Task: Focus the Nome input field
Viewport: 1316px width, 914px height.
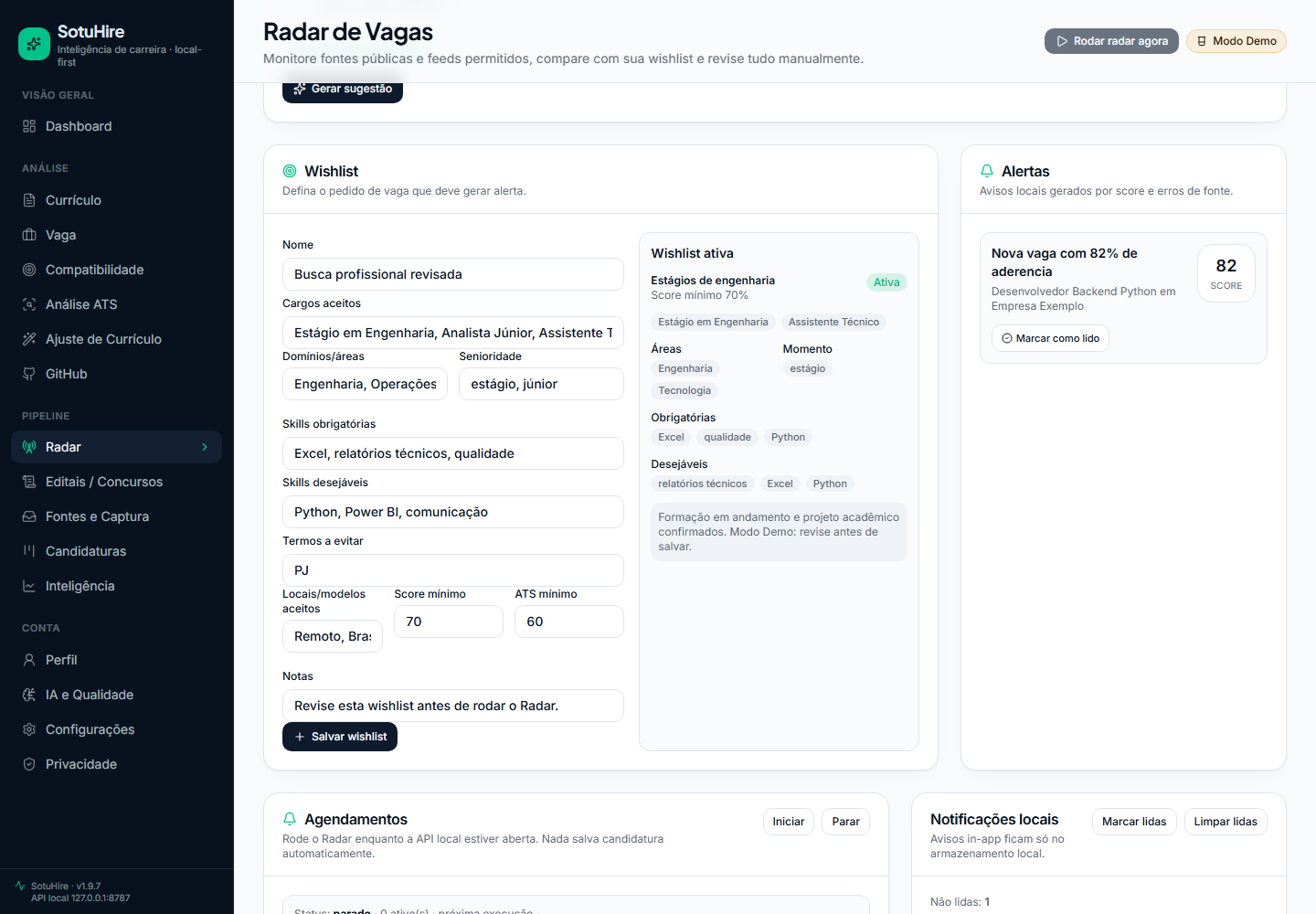Action: pyautogui.click(x=453, y=274)
